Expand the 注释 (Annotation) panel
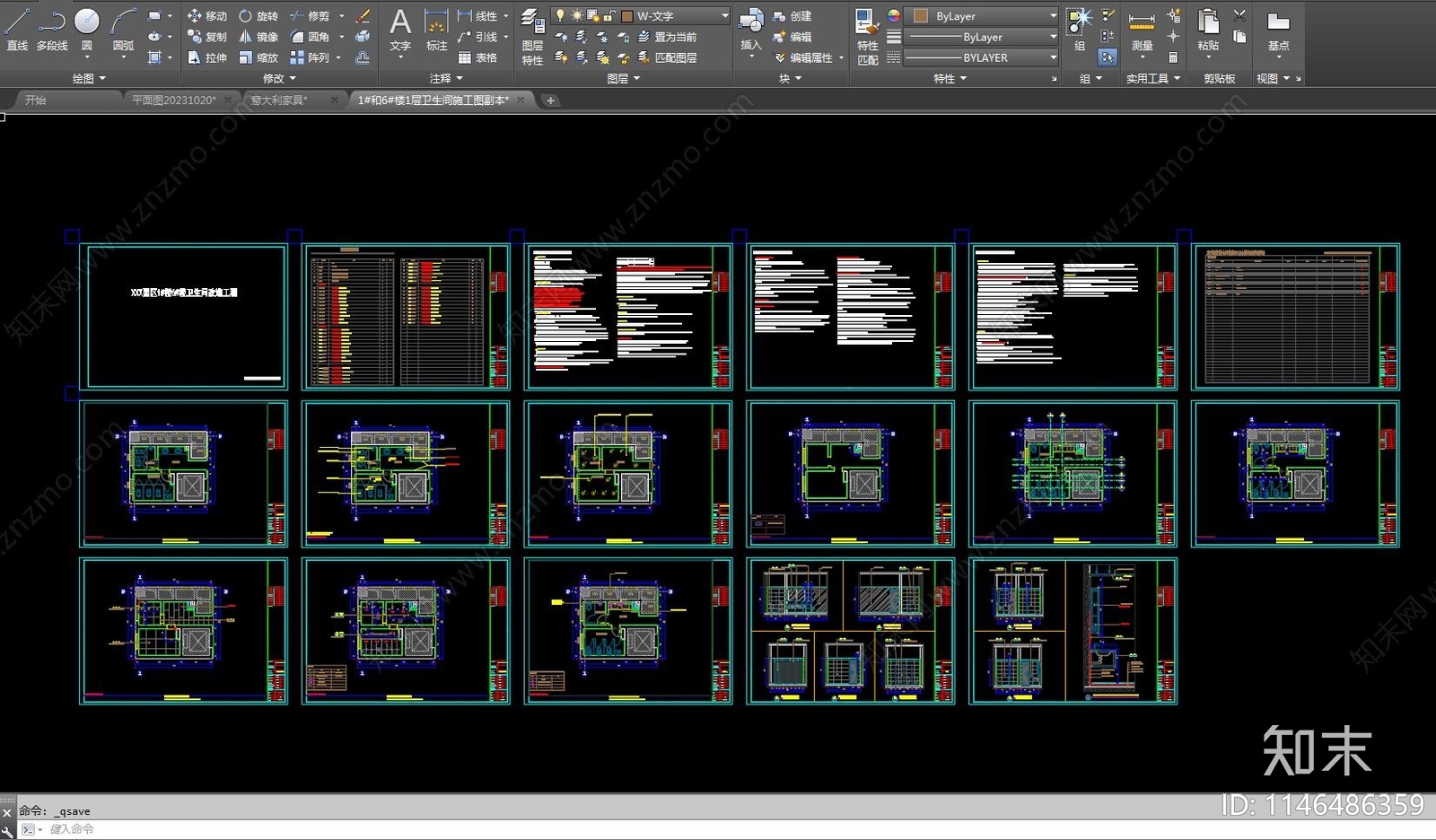 pyautogui.click(x=446, y=79)
